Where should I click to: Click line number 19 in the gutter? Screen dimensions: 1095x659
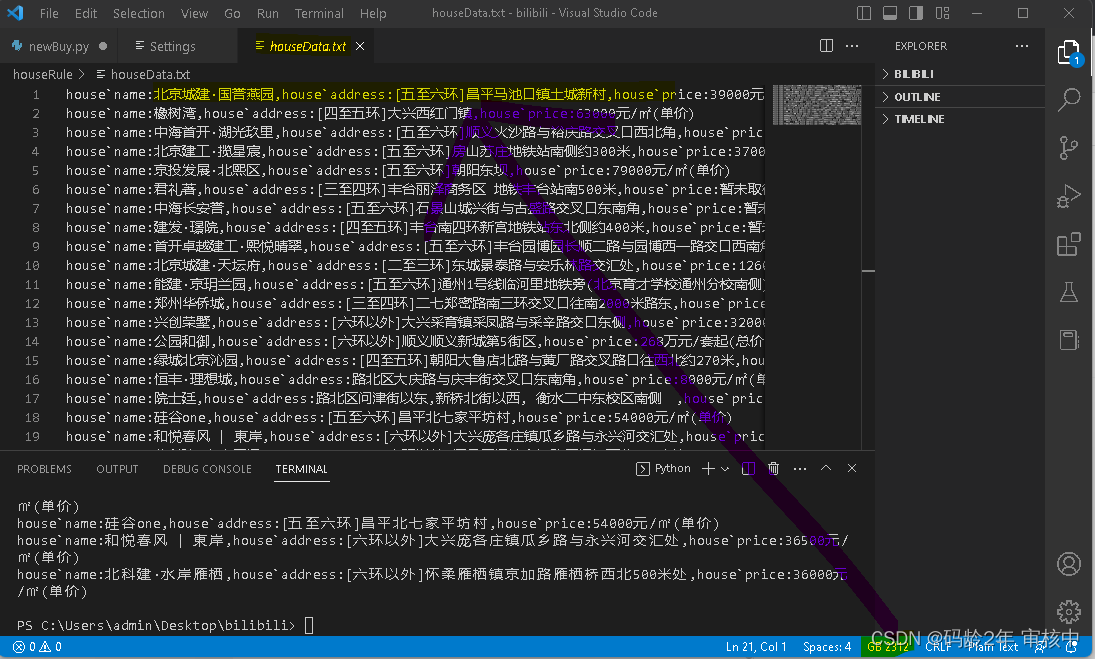tap(32, 437)
